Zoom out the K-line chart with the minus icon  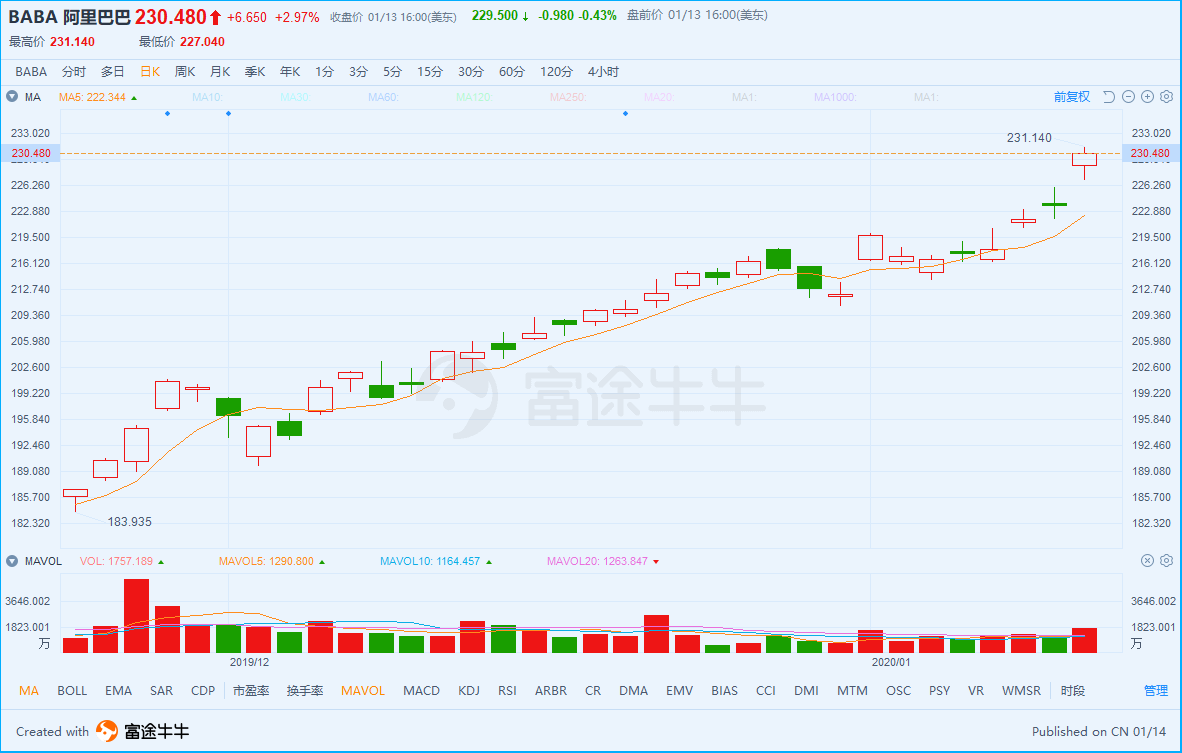coord(1128,96)
